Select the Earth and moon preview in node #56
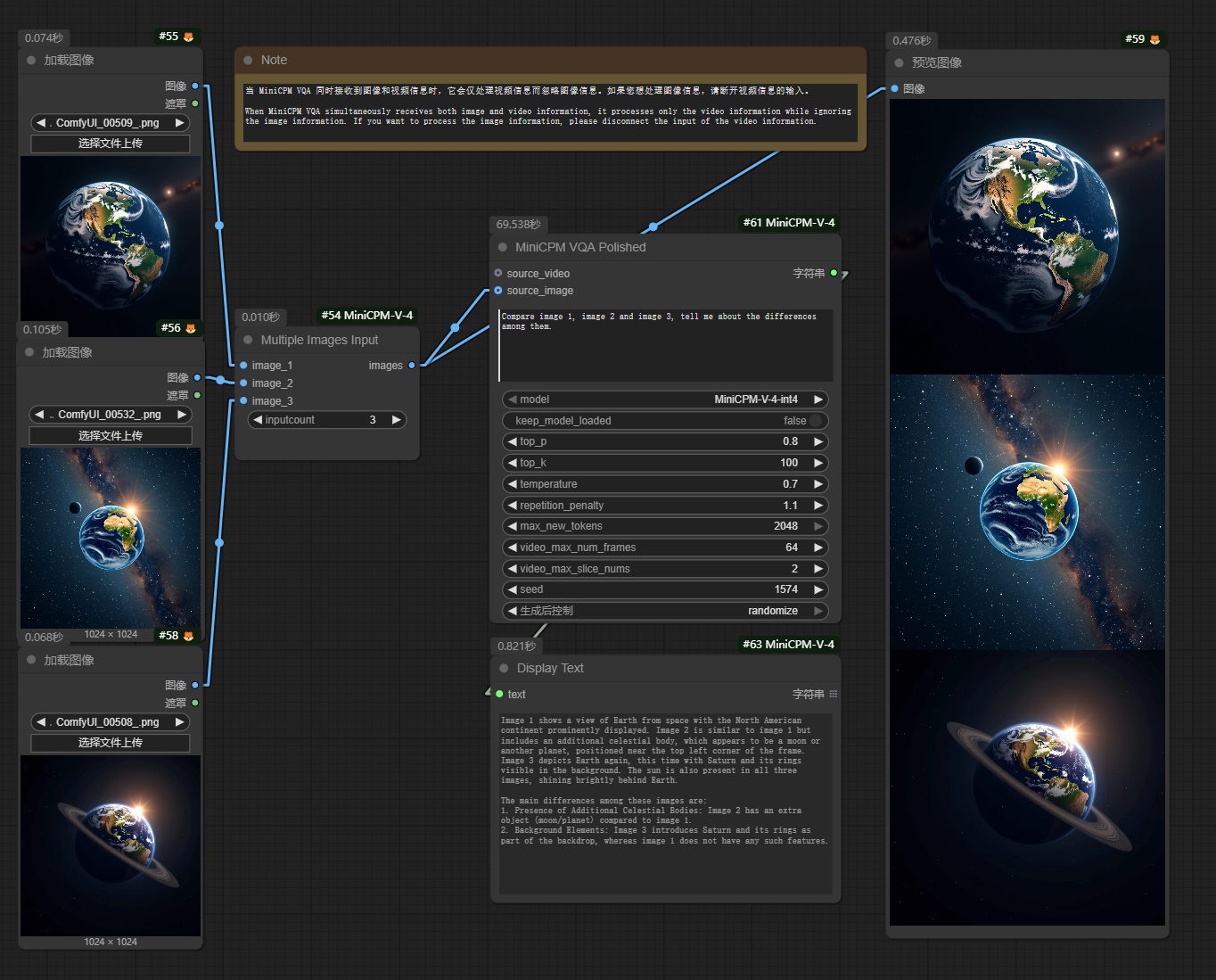The image size is (1216, 980). click(111, 538)
